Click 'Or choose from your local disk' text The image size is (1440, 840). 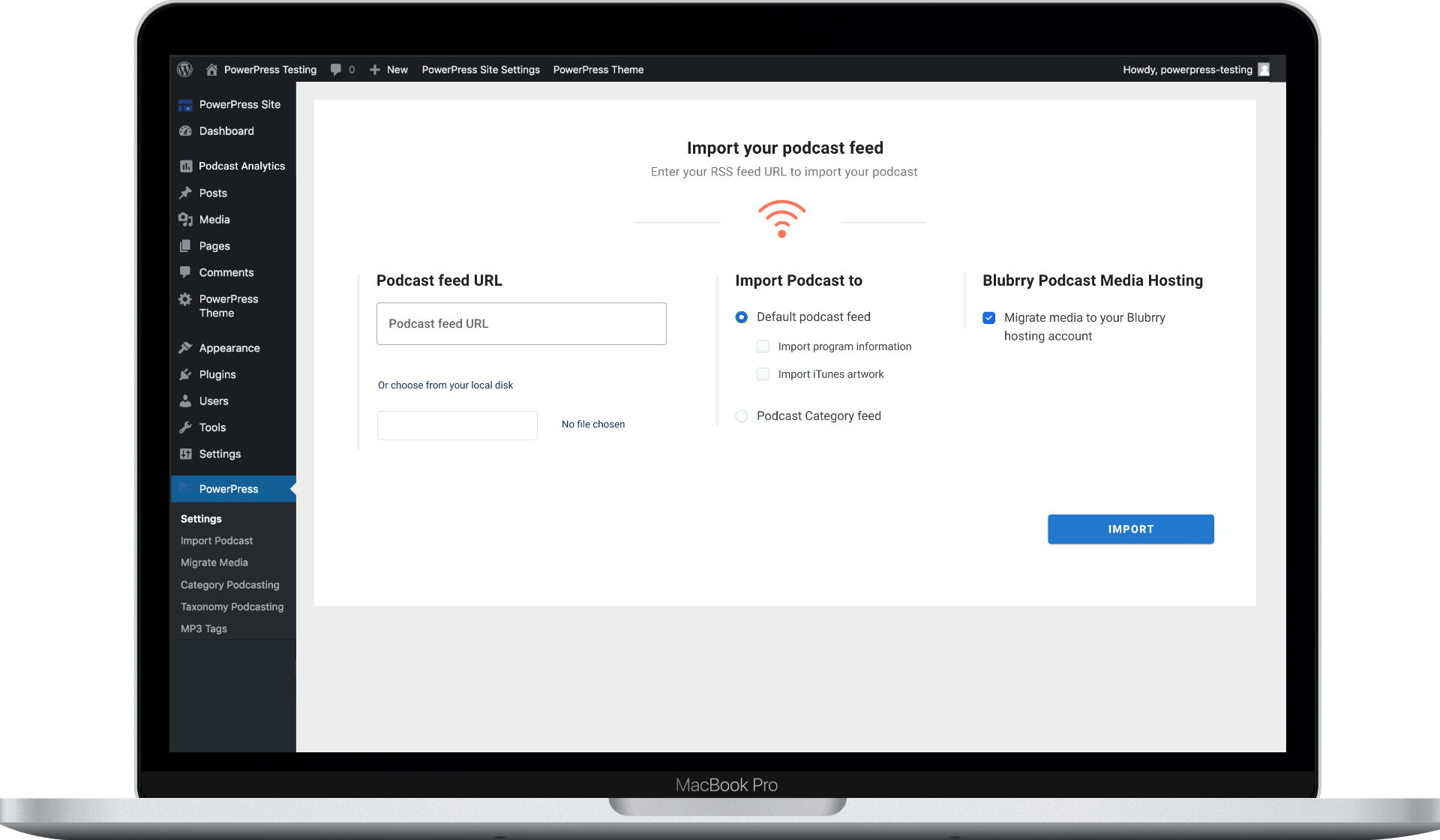click(x=445, y=385)
